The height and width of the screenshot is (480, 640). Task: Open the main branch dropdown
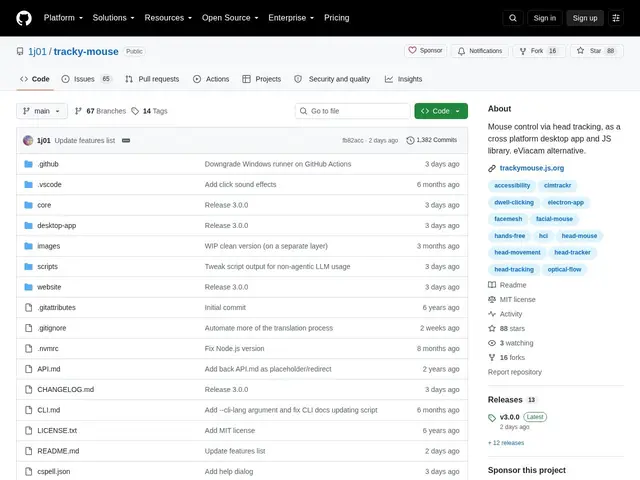coord(42,111)
